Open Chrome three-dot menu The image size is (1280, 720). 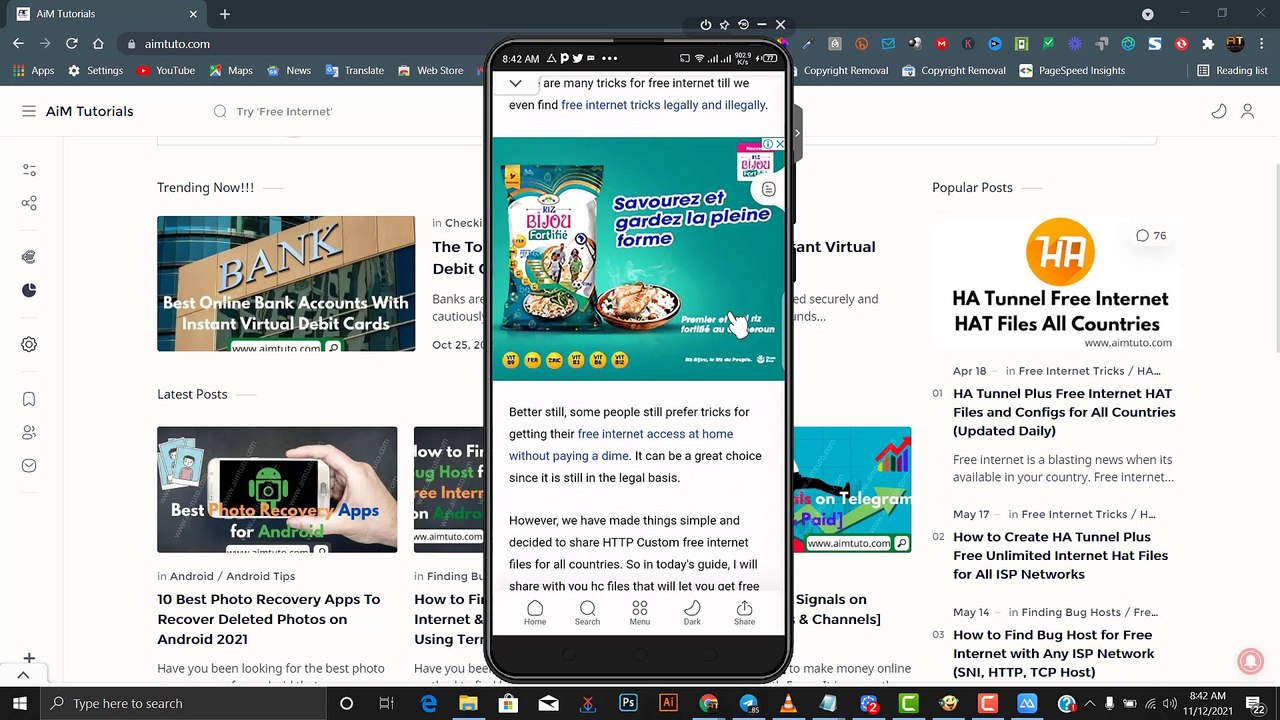[1262, 44]
